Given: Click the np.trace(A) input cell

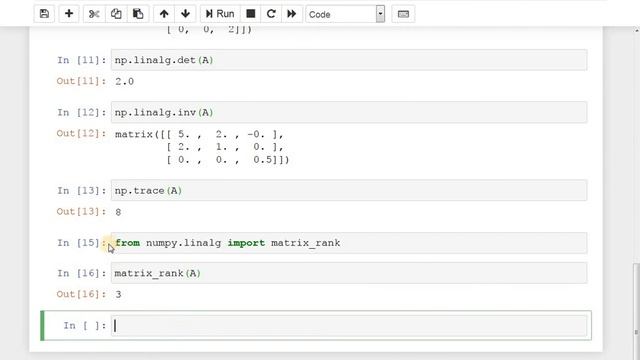Looking at the screenshot, I should [x=349, y=191].
